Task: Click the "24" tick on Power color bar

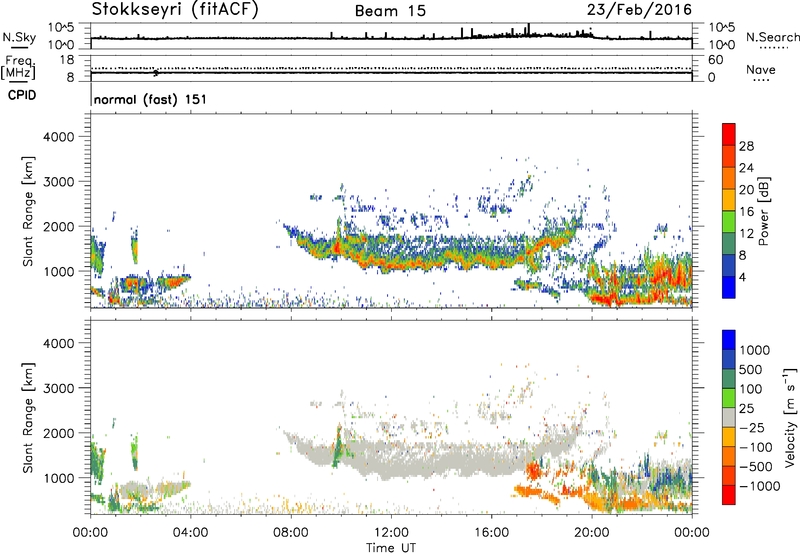Action: coord(746,168)
